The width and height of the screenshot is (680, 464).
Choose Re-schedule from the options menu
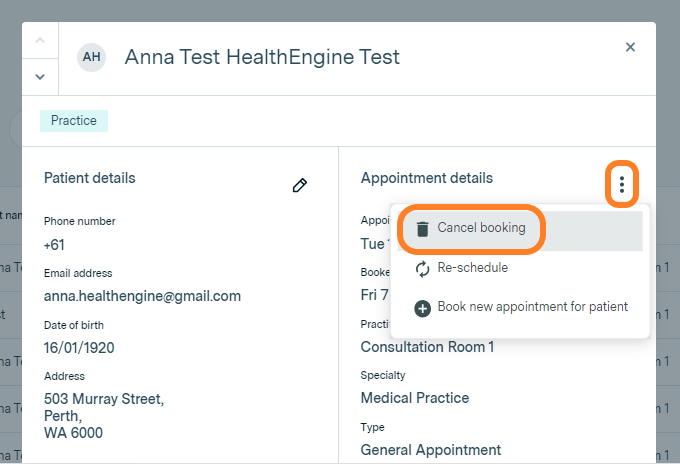click(x=474, y=268)
